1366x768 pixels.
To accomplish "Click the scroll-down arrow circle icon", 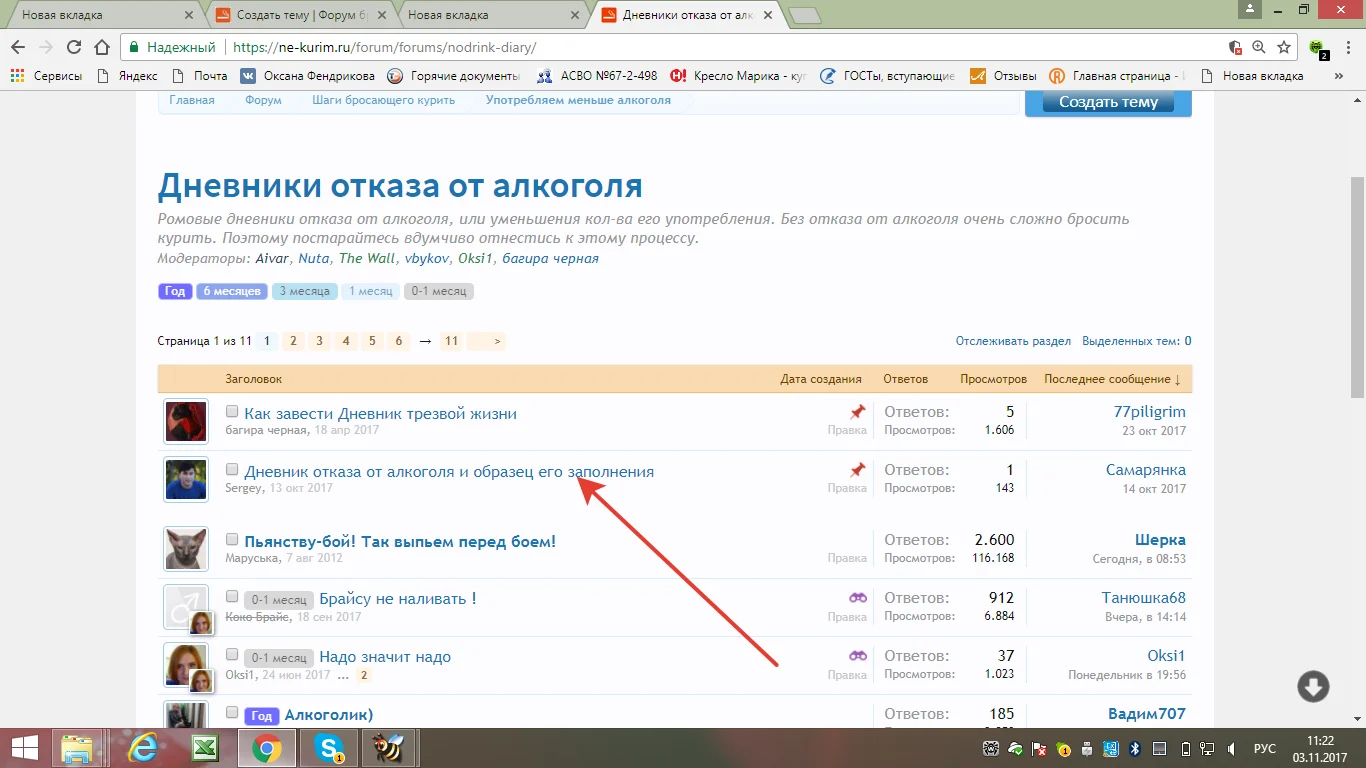I will 1313,686.
